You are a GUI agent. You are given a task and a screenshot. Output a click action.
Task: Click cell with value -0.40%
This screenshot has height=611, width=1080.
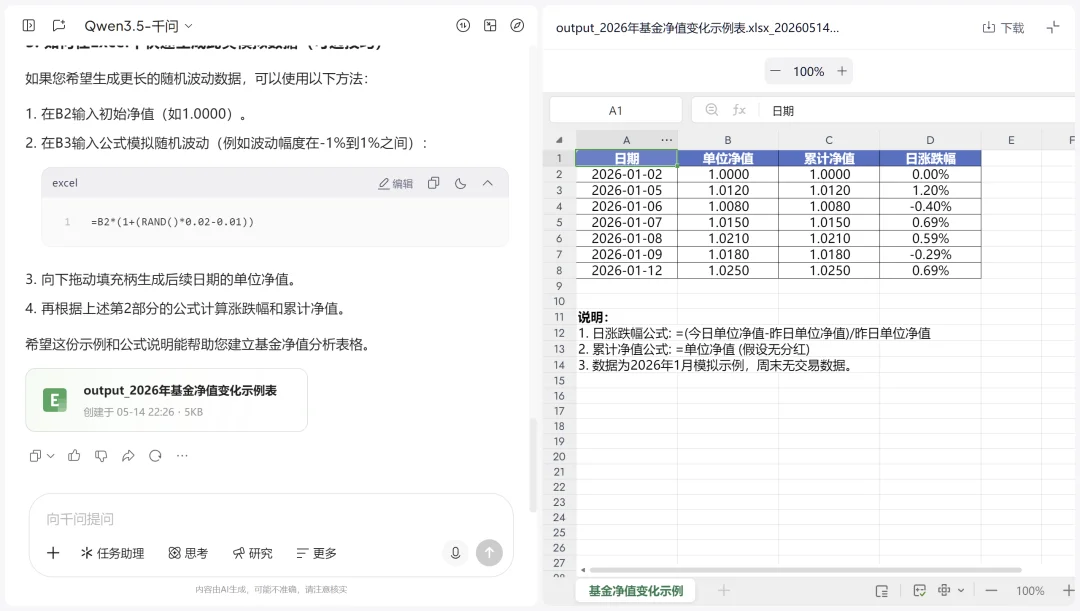[x=931, y=207]
